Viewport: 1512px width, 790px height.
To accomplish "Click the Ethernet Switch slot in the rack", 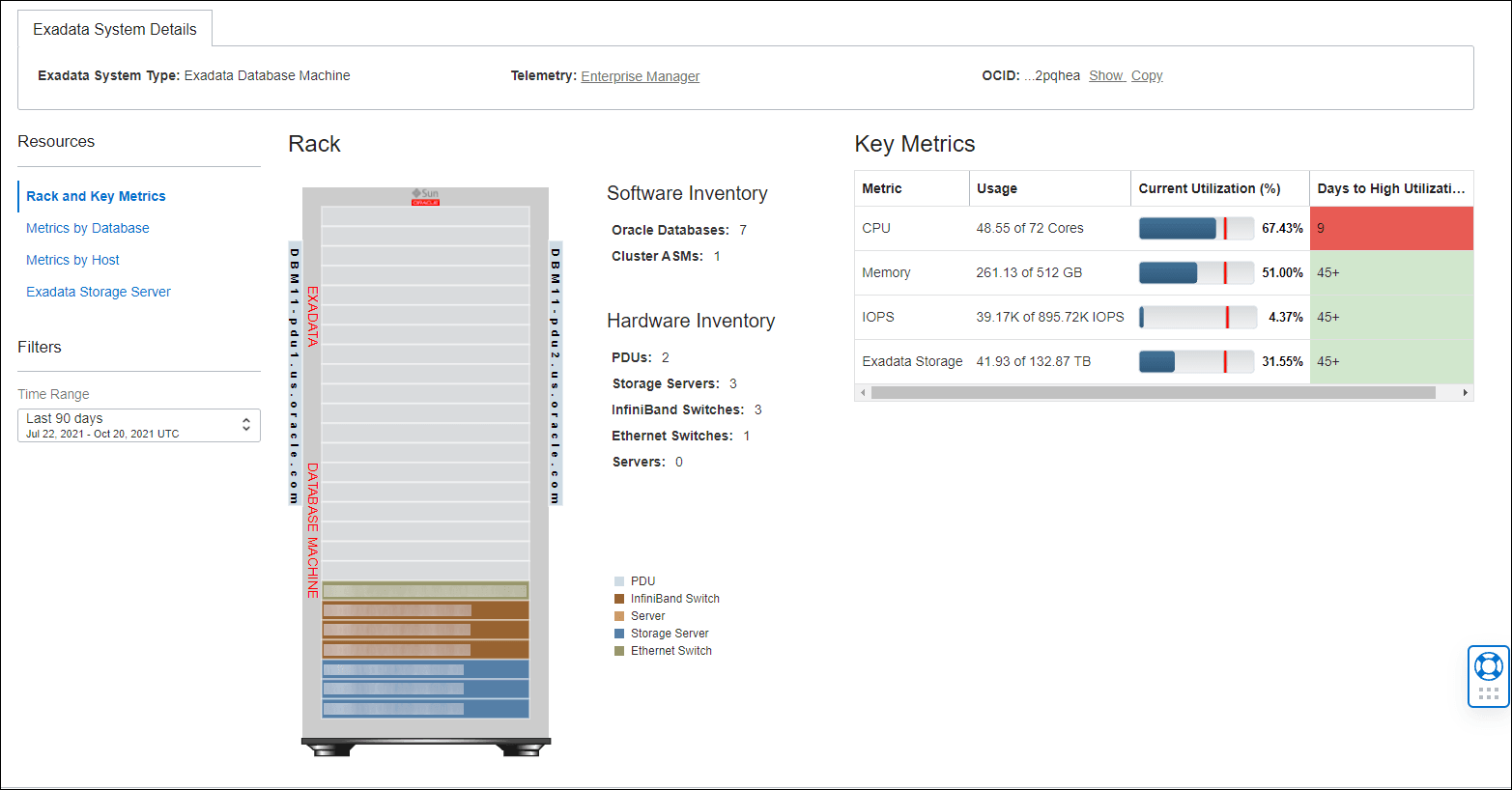I will click(425, 588).
